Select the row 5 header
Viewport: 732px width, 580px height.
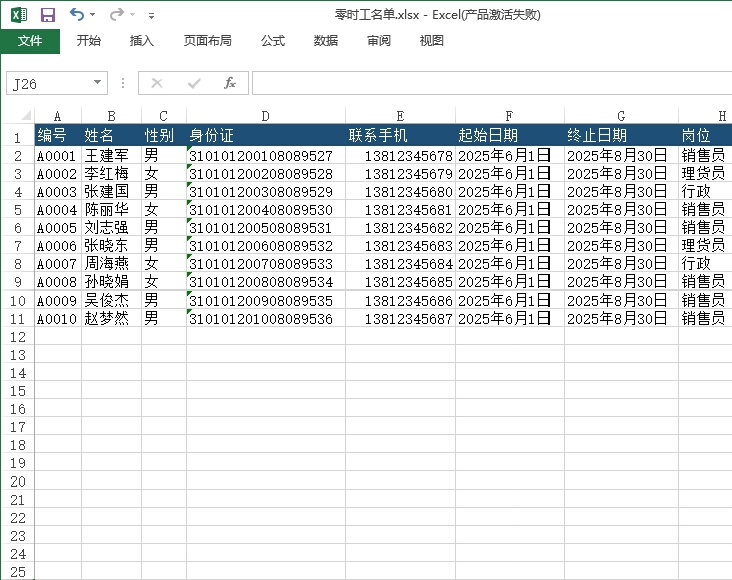click(x=17, y=210)
